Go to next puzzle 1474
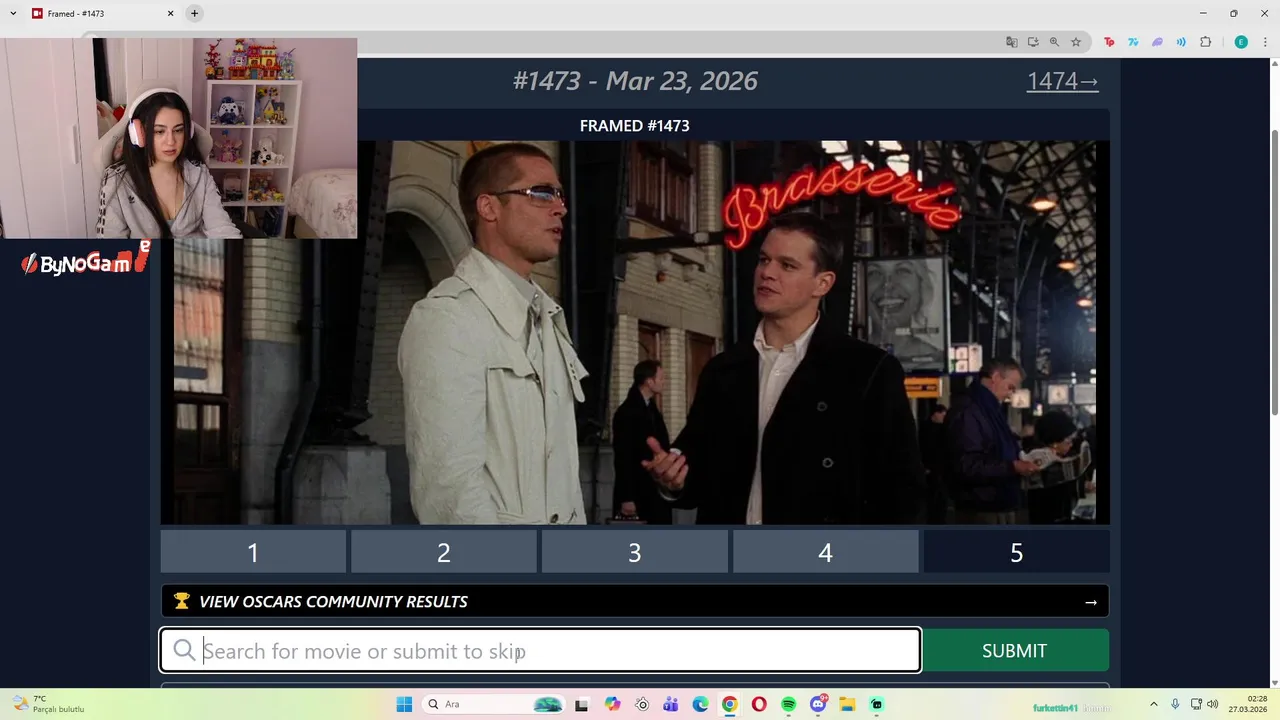 coord(1062,81)
